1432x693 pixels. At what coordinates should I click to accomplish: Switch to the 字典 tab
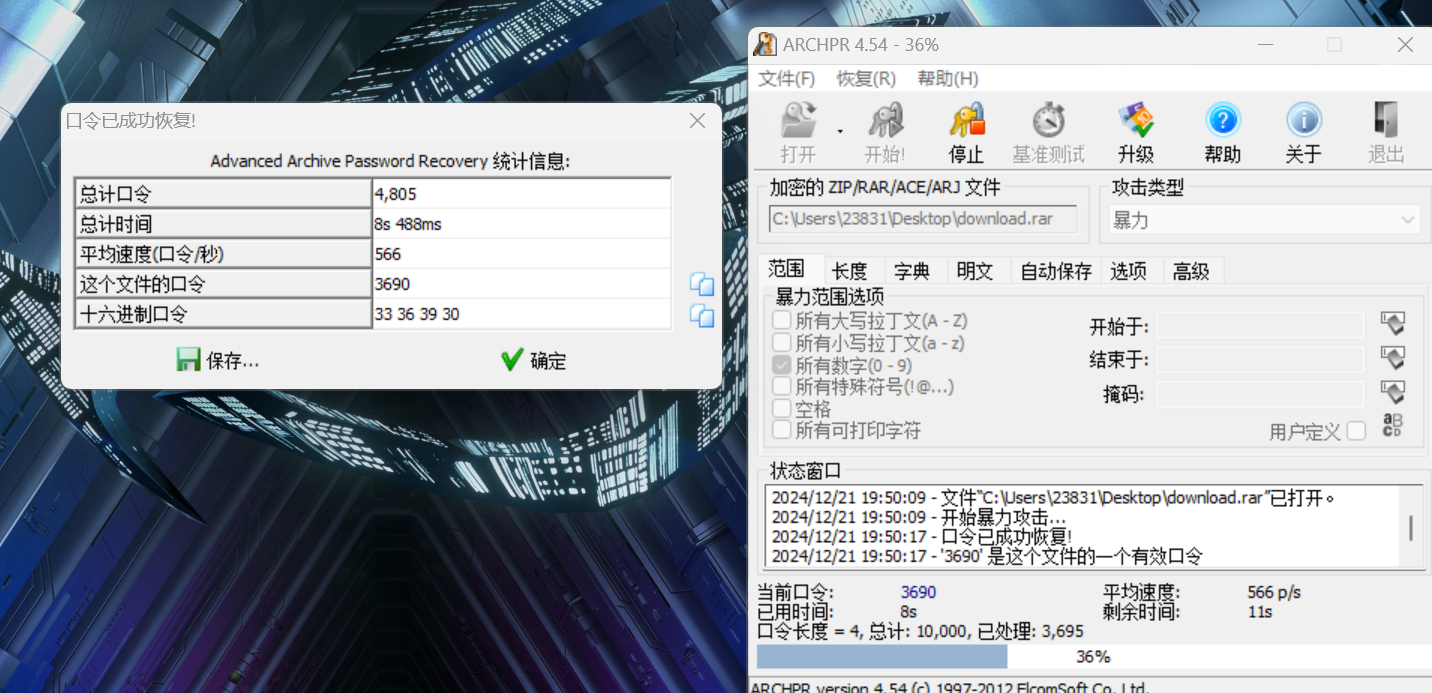coord(912,271)
